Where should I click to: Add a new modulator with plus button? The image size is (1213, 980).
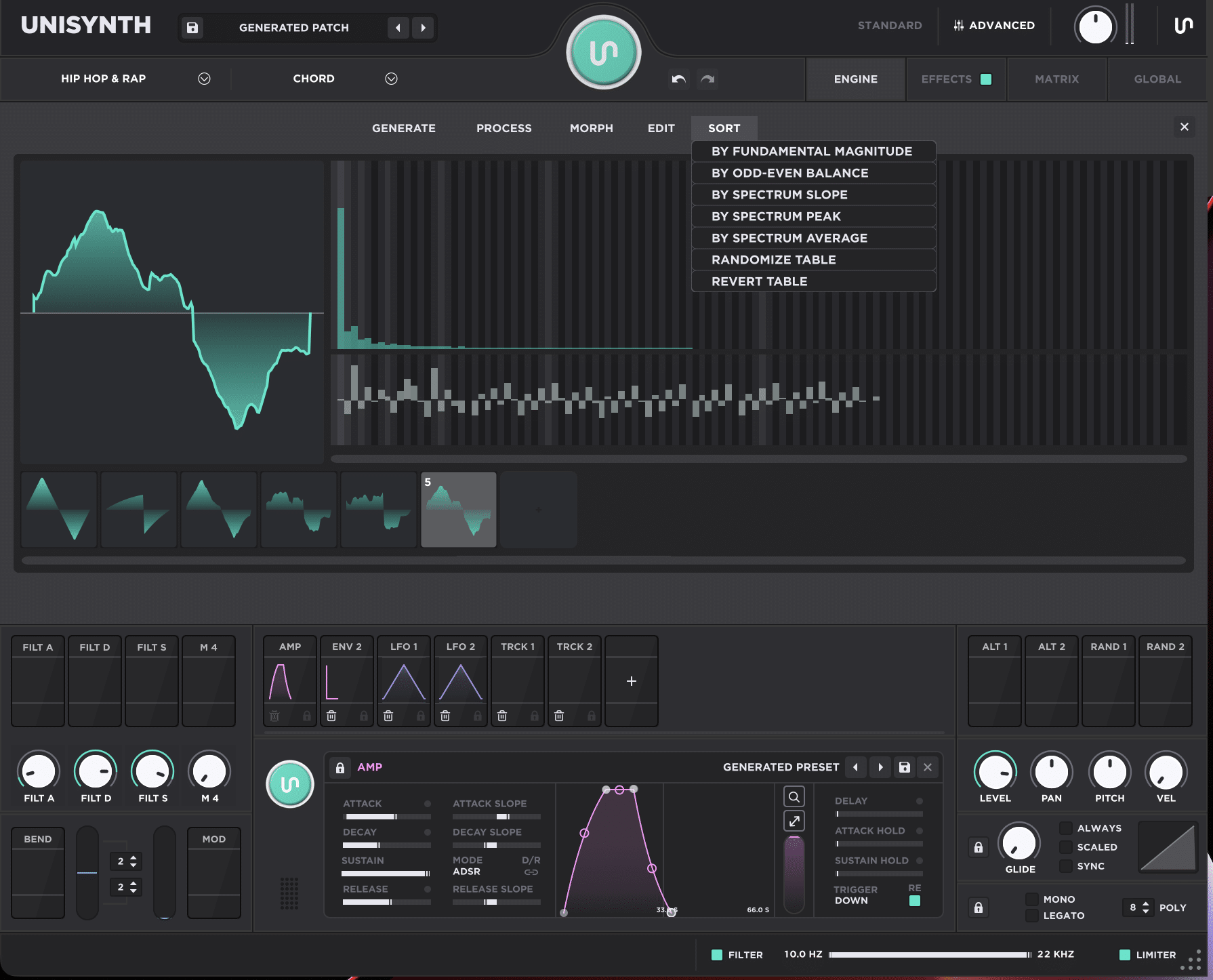[631, 681]
